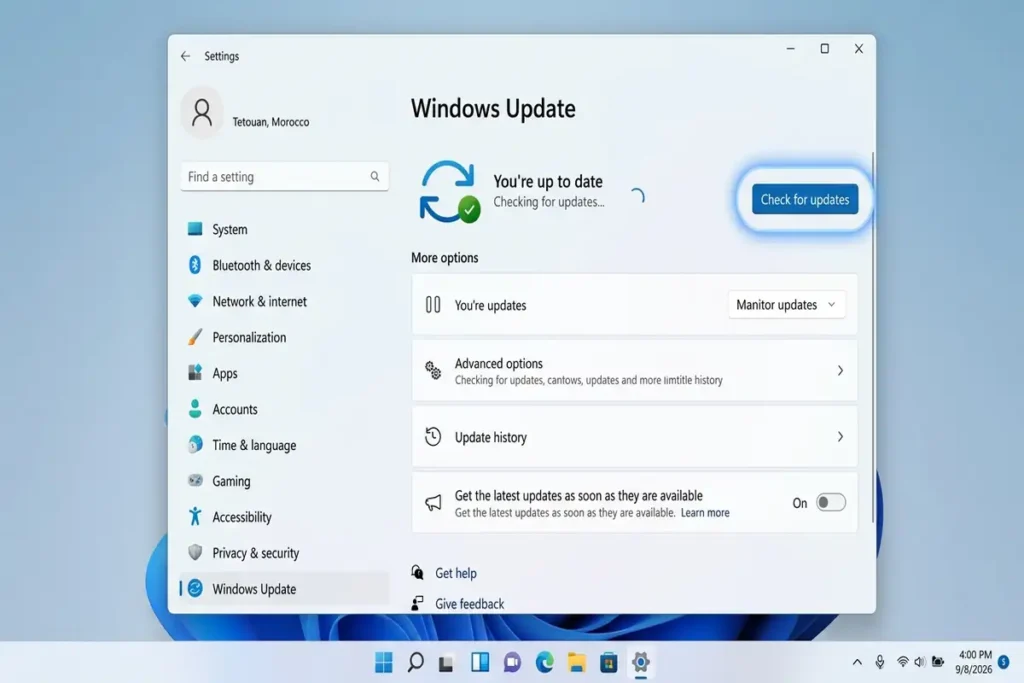The width and height of the screenshot is (1024, 683).
Task: Click the megaphone icon for latest updates
Action: 433,502
